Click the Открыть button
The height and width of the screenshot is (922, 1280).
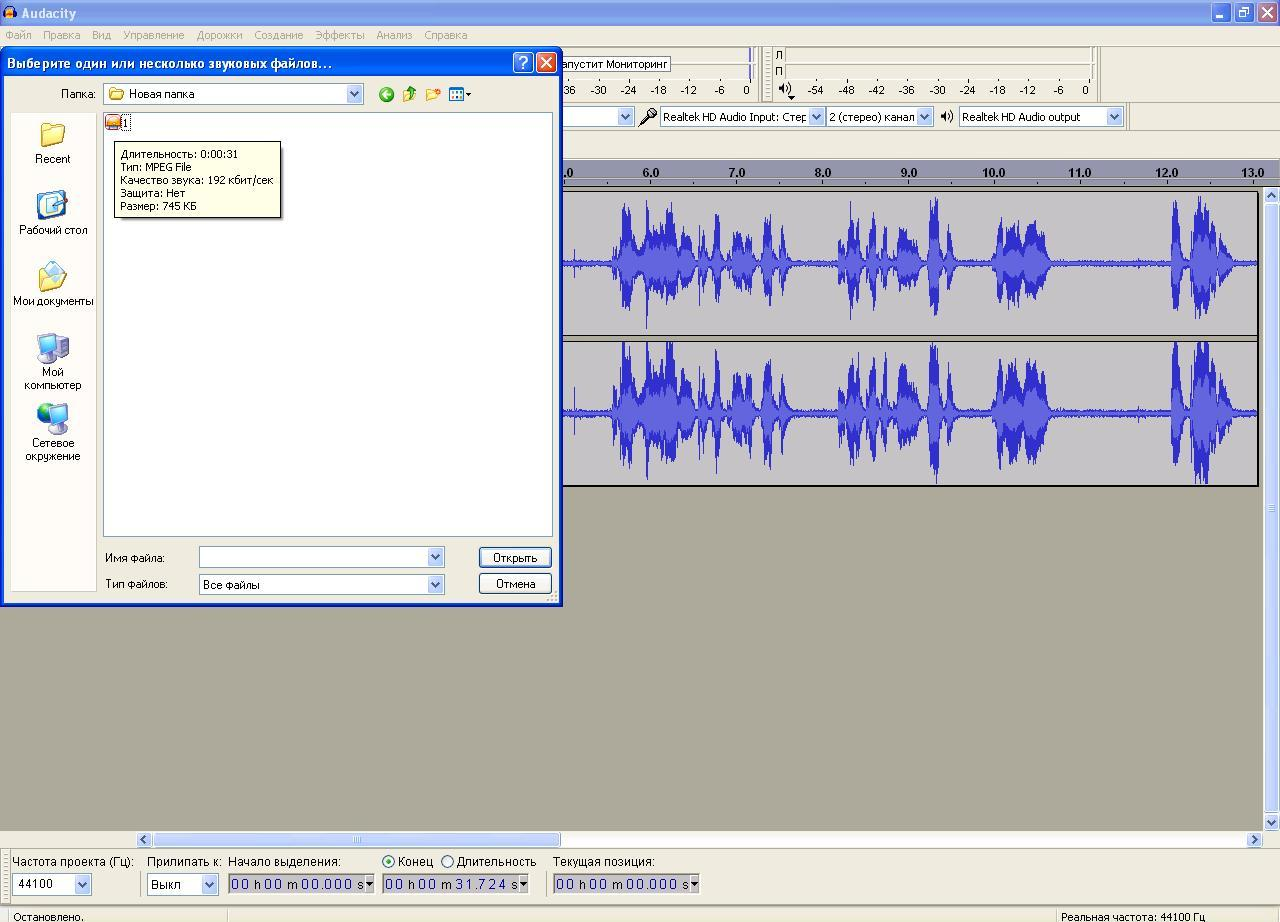515,558
